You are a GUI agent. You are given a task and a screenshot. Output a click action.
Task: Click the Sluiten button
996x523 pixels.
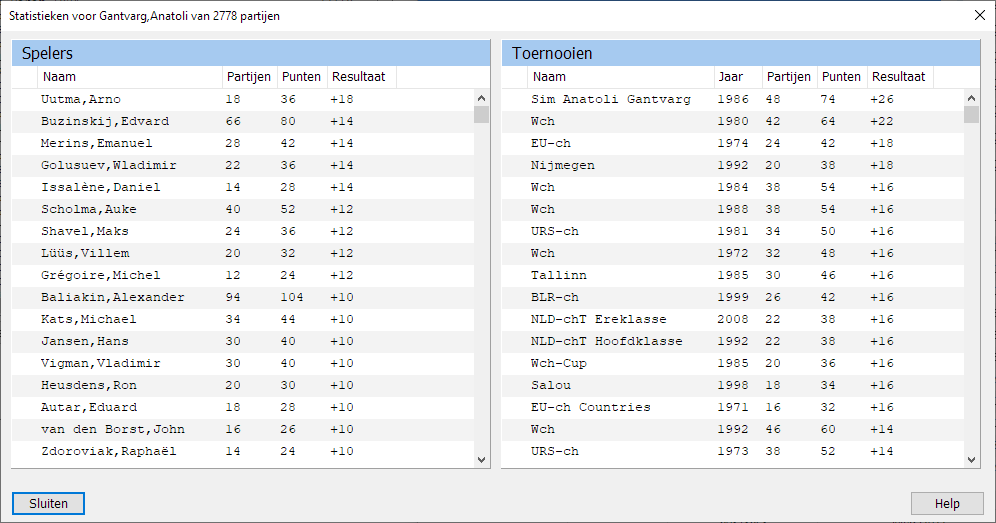(48, 503)
